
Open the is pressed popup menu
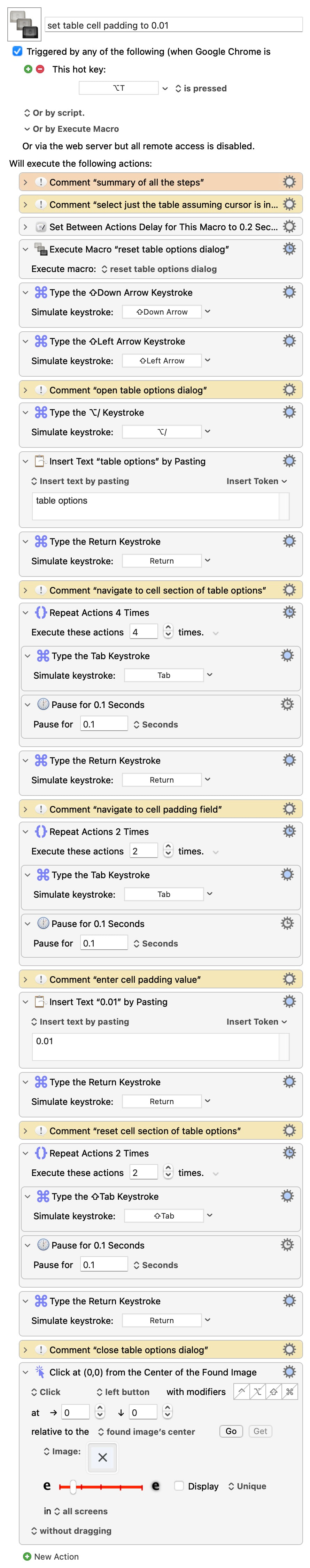click(x=201, y=88)
